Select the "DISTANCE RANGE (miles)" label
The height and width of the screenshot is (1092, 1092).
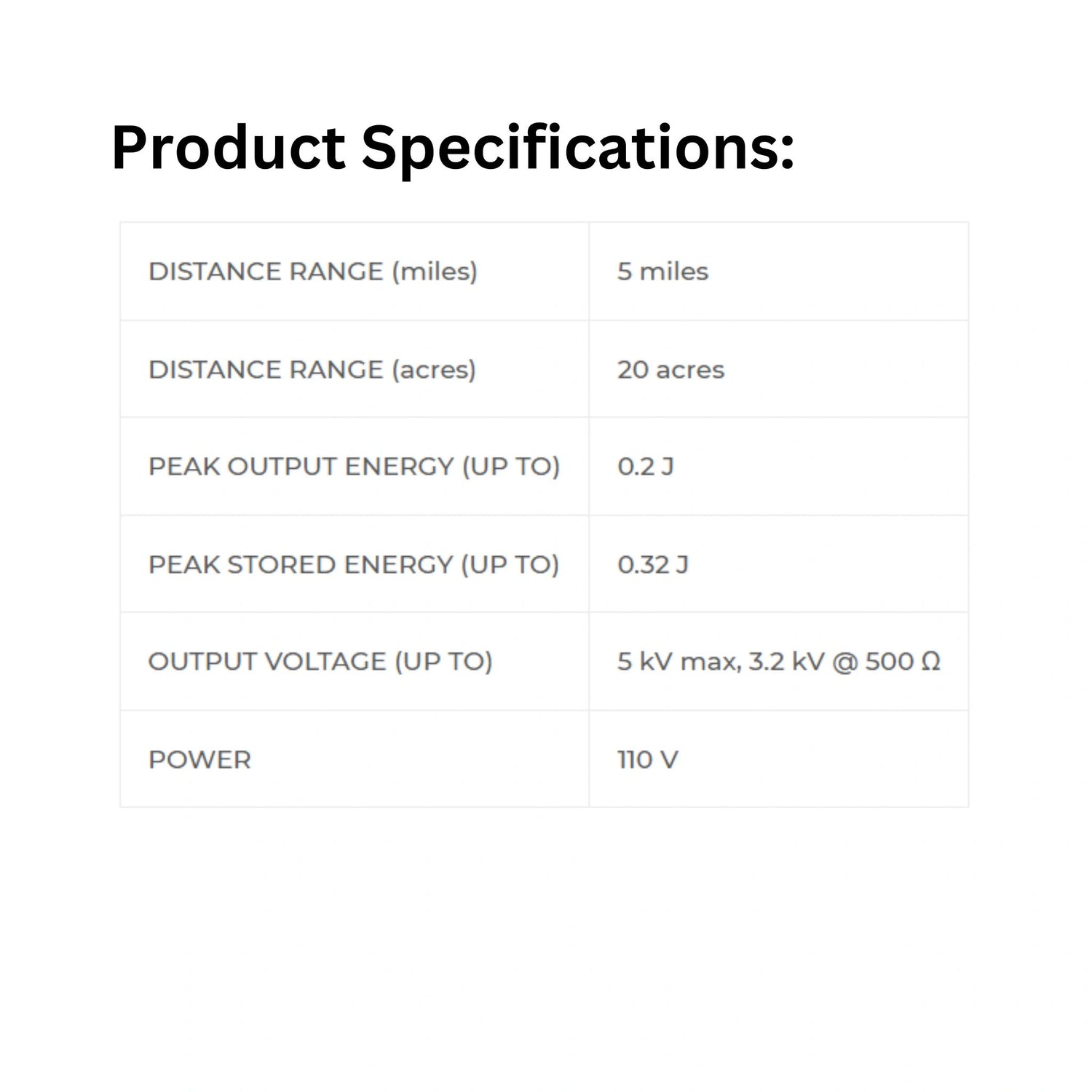click(312, 272)
